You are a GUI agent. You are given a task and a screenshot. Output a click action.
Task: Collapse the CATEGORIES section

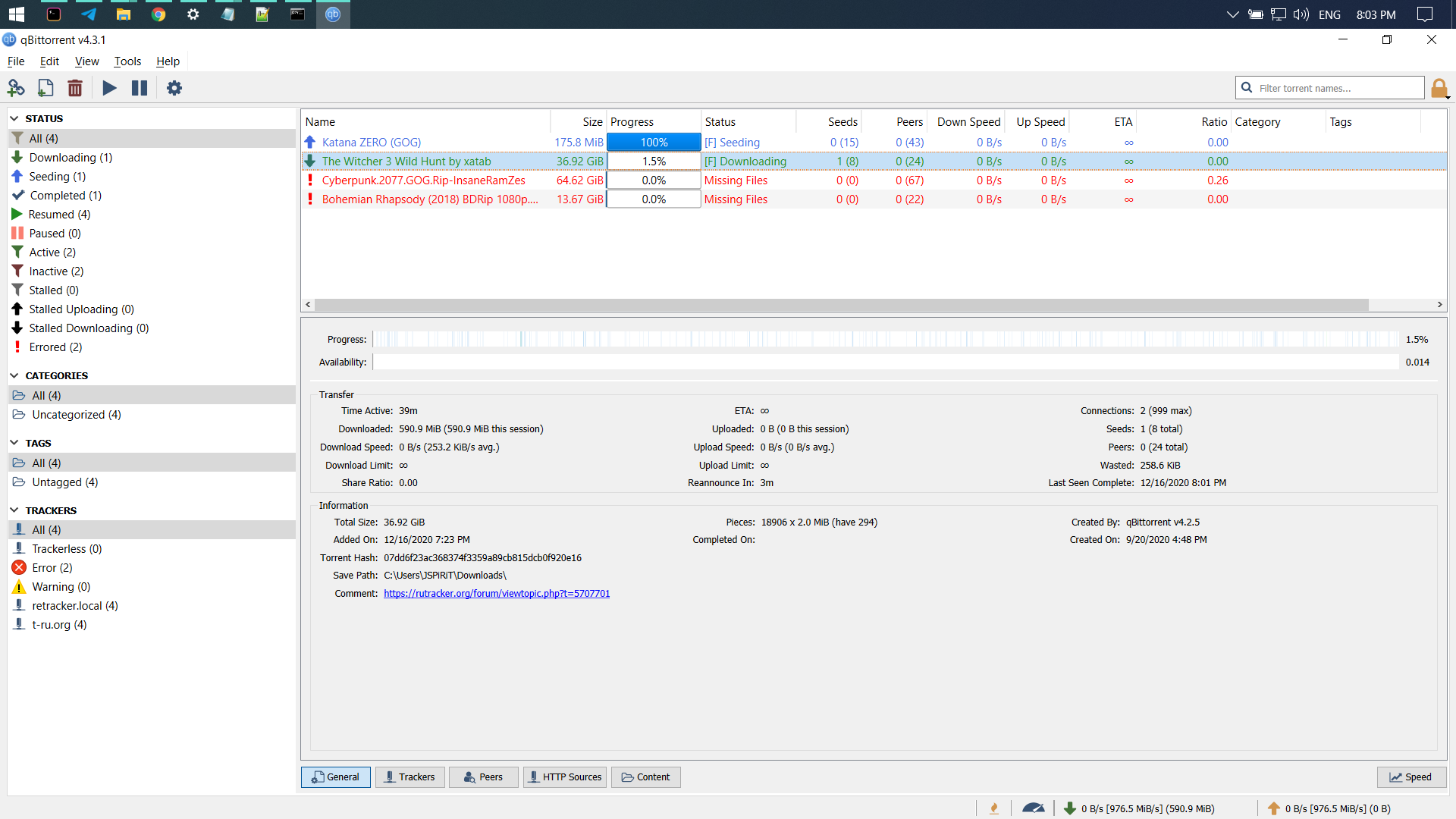pyautogui.click(x=14, y=375)
